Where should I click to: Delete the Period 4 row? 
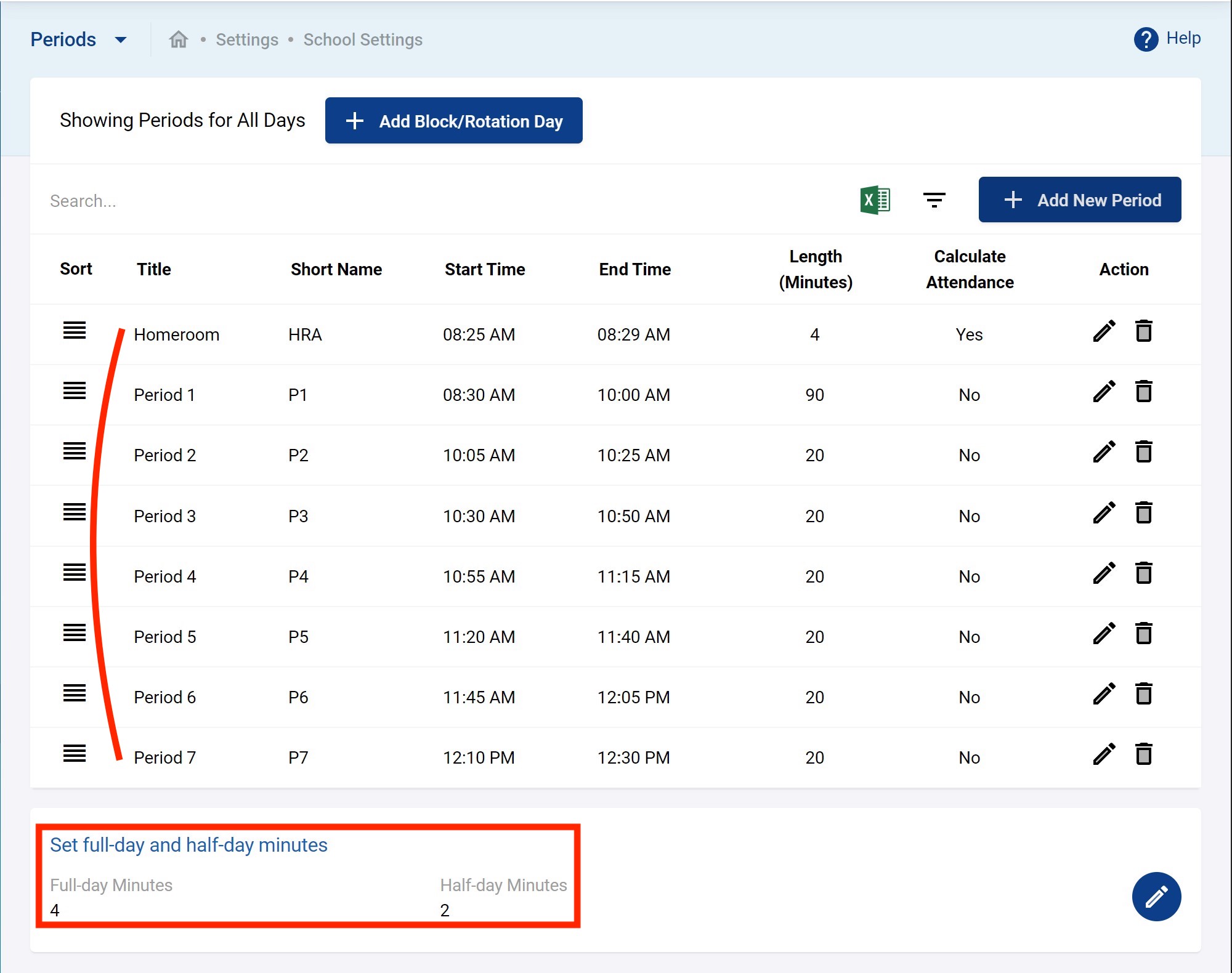pyautogui.click(x=1143, y=573)
